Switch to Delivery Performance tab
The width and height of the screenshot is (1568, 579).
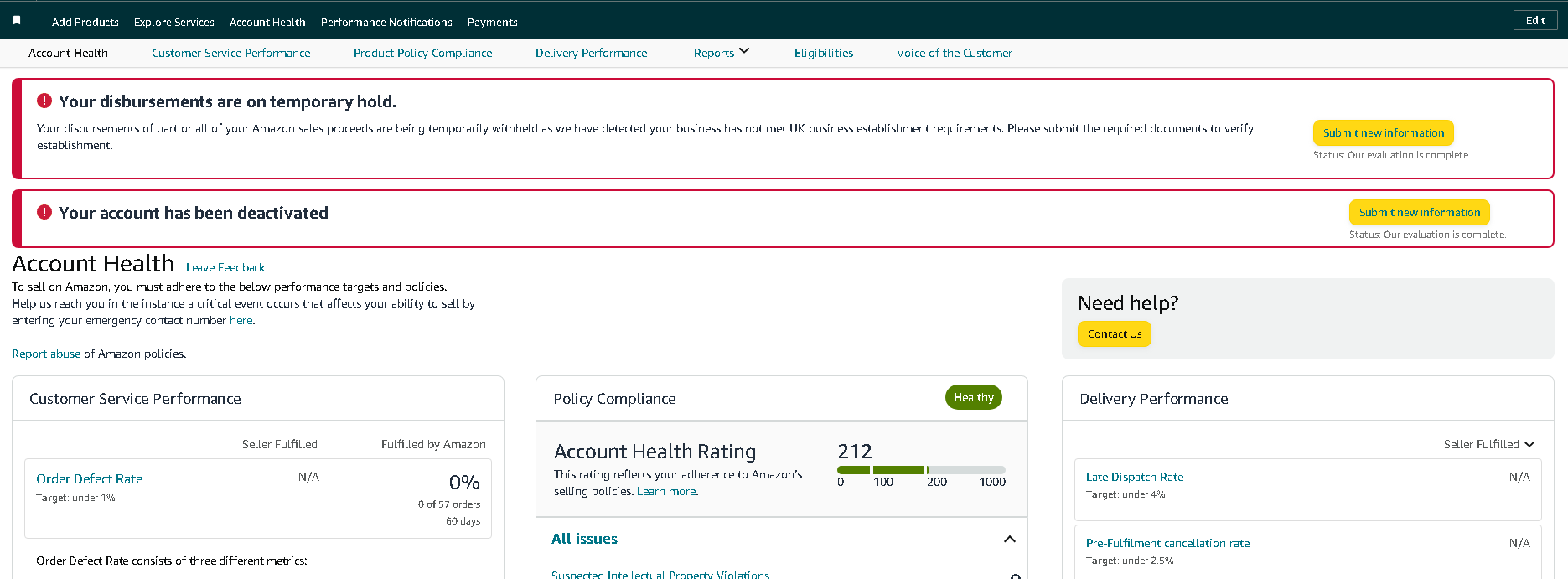(x=592, y=53)
